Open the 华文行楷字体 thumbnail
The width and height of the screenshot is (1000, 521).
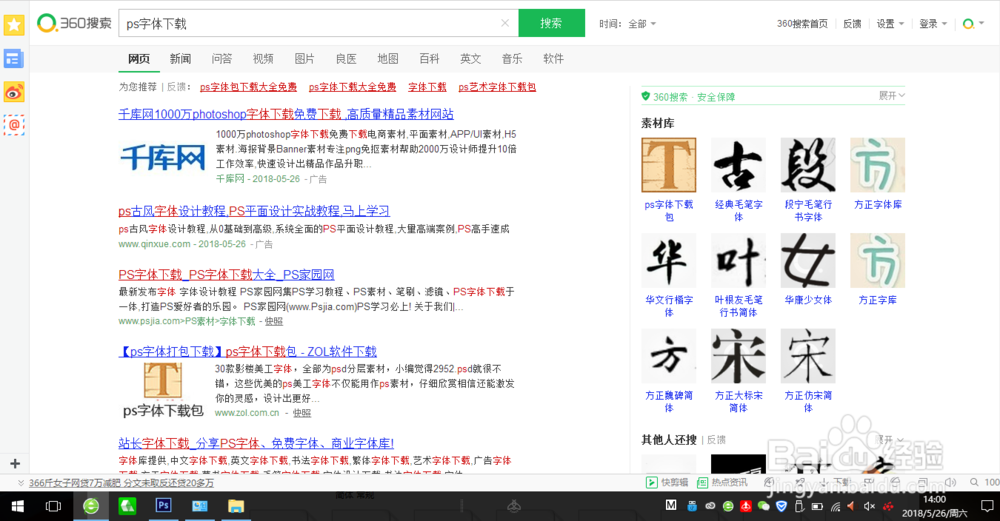coord(668,260)
